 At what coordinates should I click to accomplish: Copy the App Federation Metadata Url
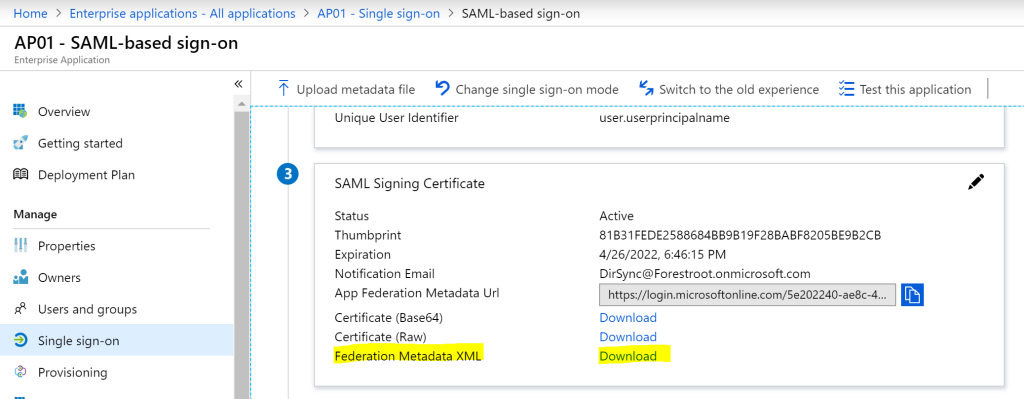[x=912, y=295]
